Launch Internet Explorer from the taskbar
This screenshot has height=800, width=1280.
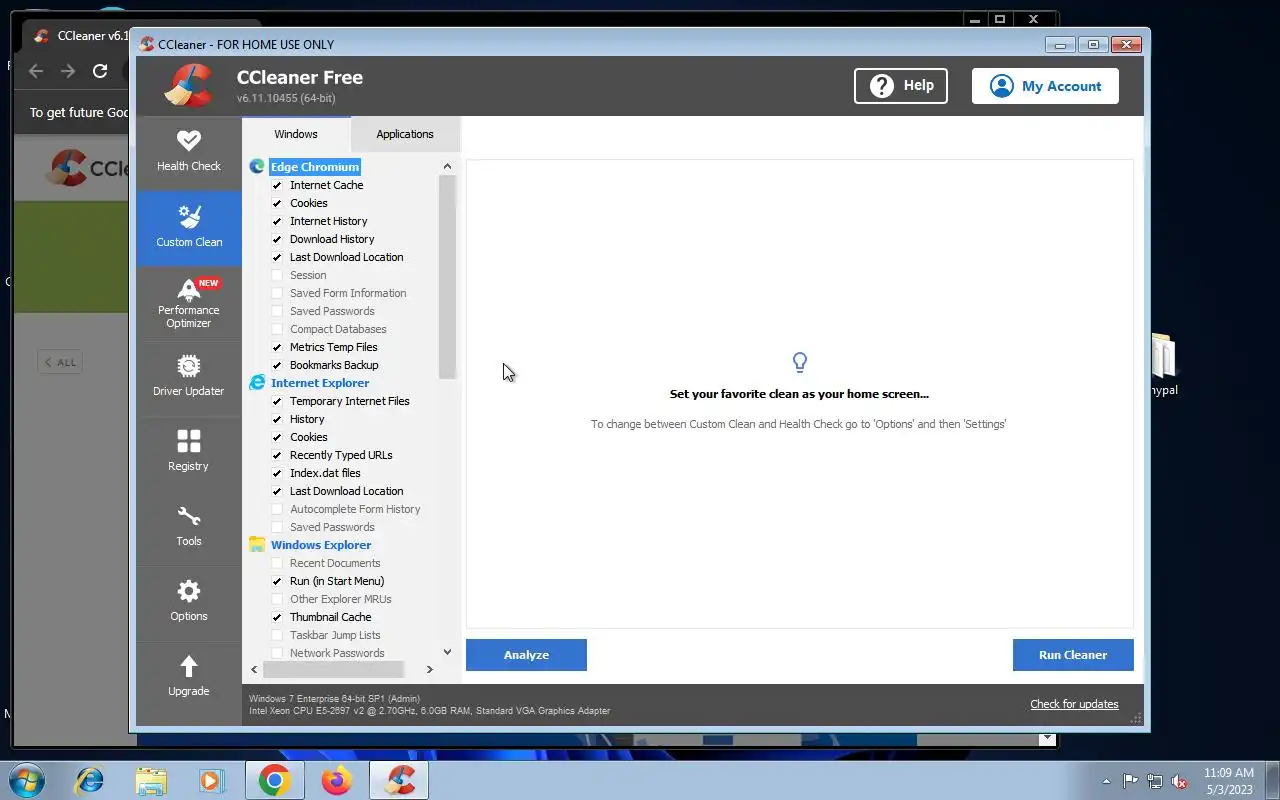click(x=89, y=780)
